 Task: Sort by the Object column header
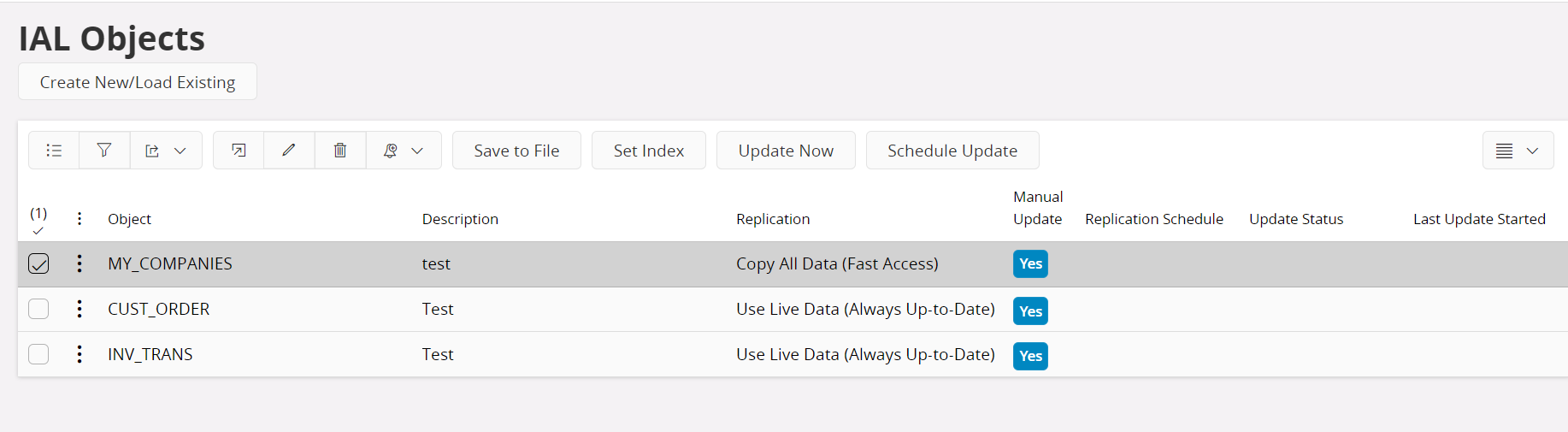pos(129,219)
